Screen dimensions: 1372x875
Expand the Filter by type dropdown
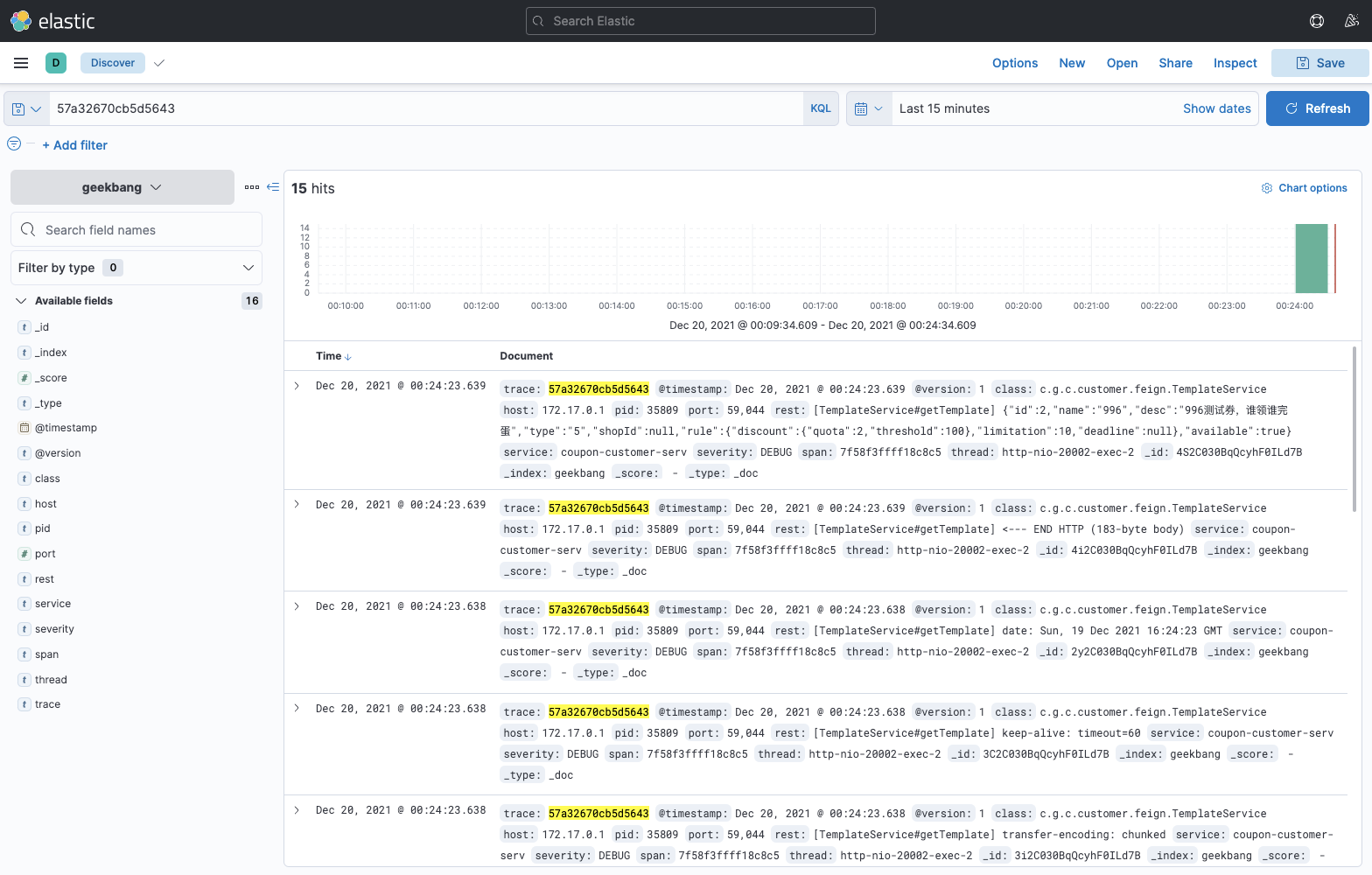[136, 268]
